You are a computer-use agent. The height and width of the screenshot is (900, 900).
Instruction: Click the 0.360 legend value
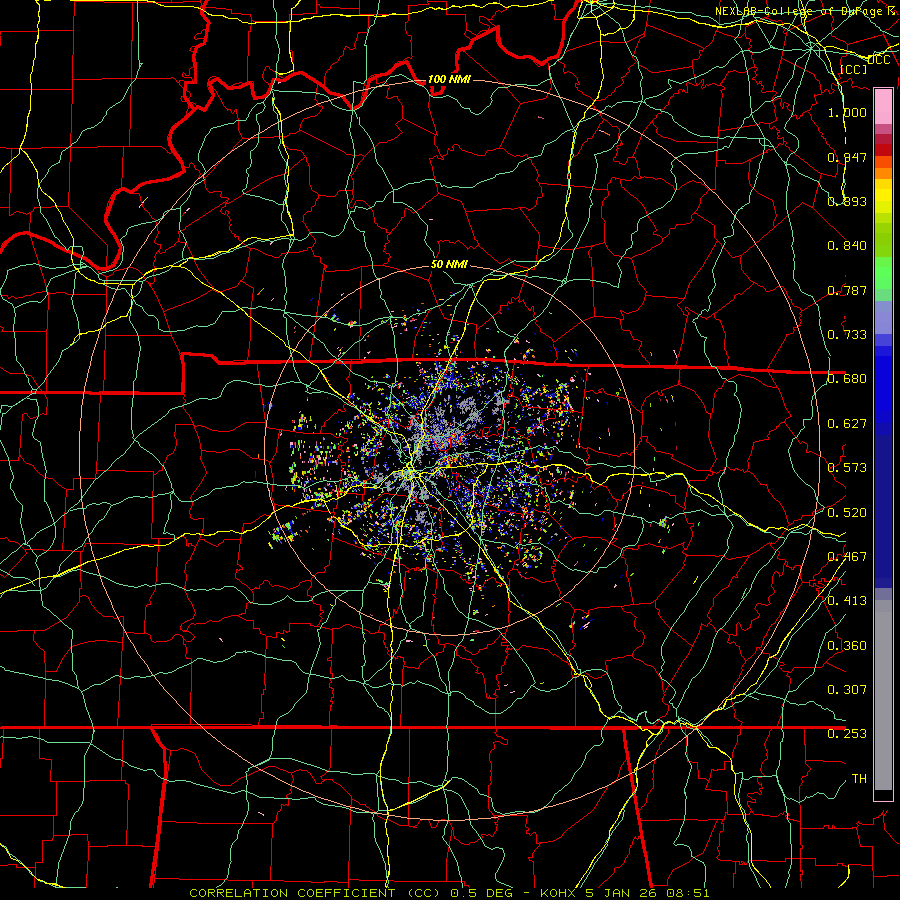(847, 645)
